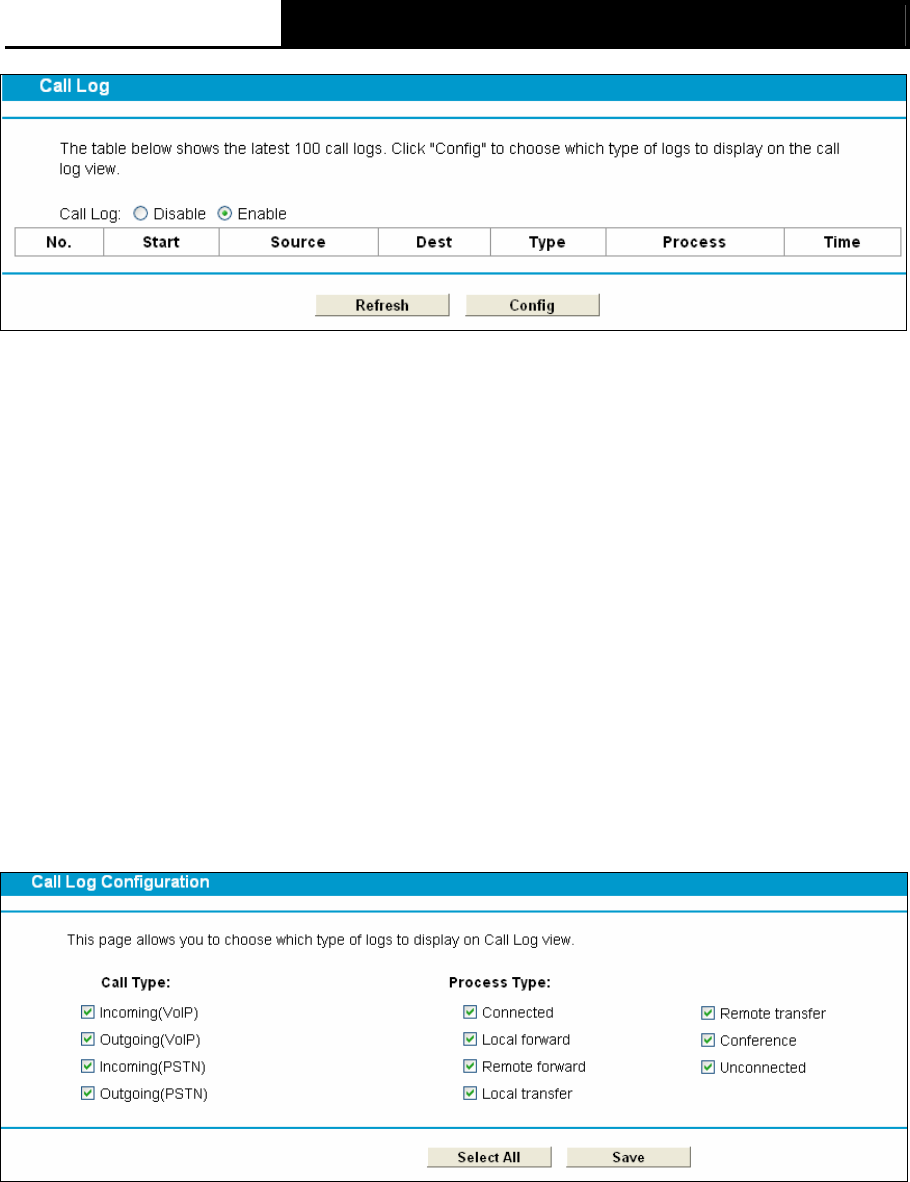Image resolution: width=910 pixels, height=1182 pixels.
Task: Click the Dest column header
Action: [434, 242]
